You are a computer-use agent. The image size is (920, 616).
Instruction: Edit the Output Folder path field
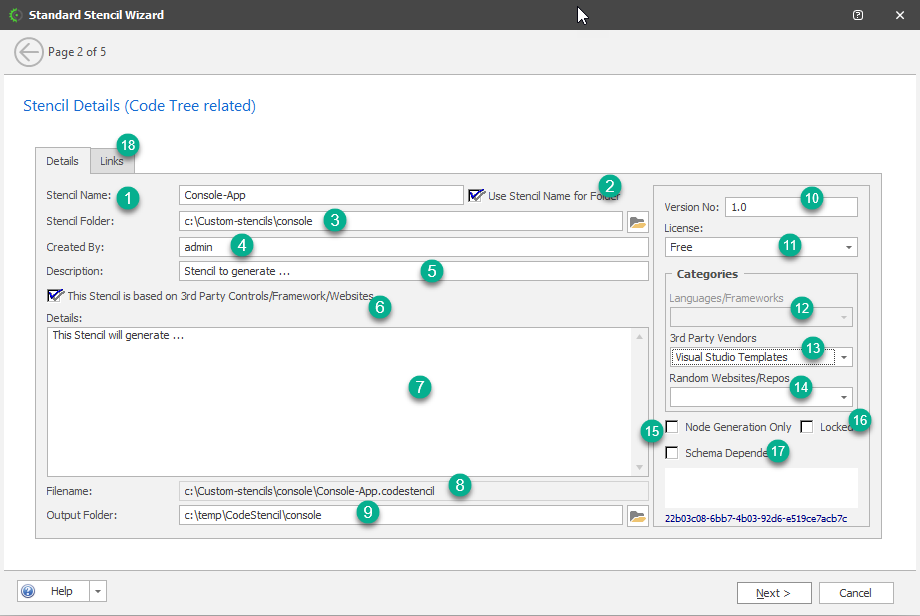coord(401,515)
